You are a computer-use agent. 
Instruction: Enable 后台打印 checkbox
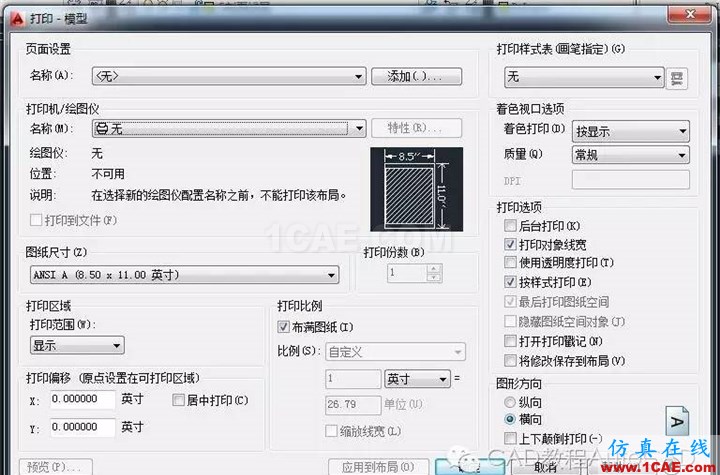tap(510, 225)
